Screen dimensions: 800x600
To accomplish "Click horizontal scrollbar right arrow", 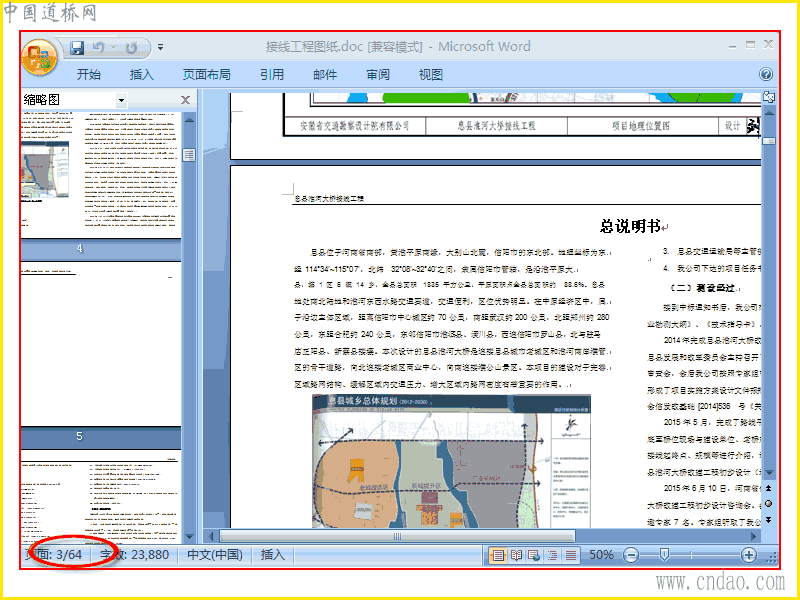I will click(754, 536).
